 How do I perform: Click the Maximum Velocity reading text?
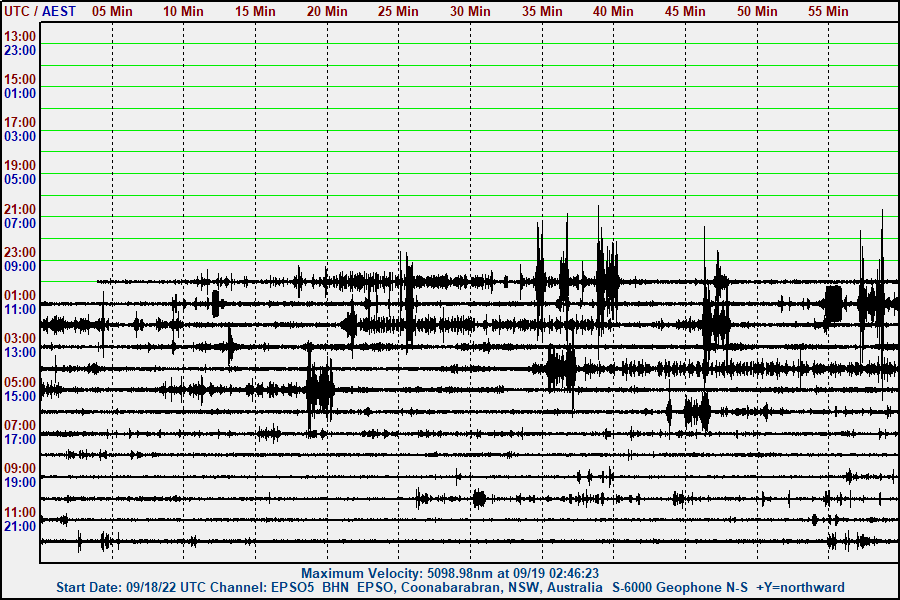click(x=450, y=573)
